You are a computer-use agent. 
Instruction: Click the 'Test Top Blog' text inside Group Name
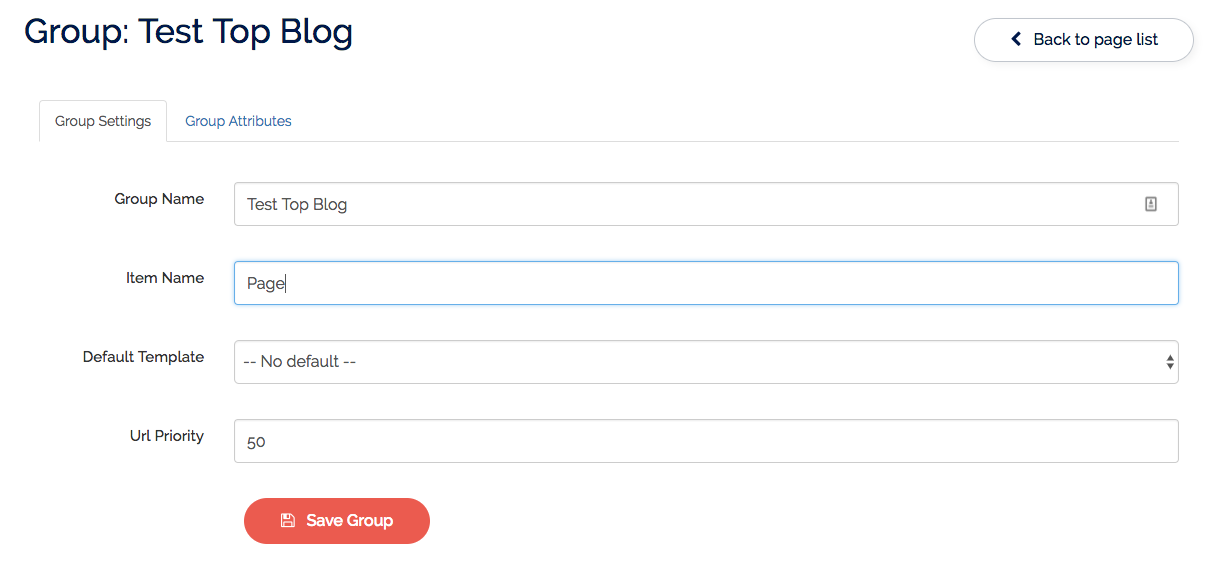click(297, 205)
